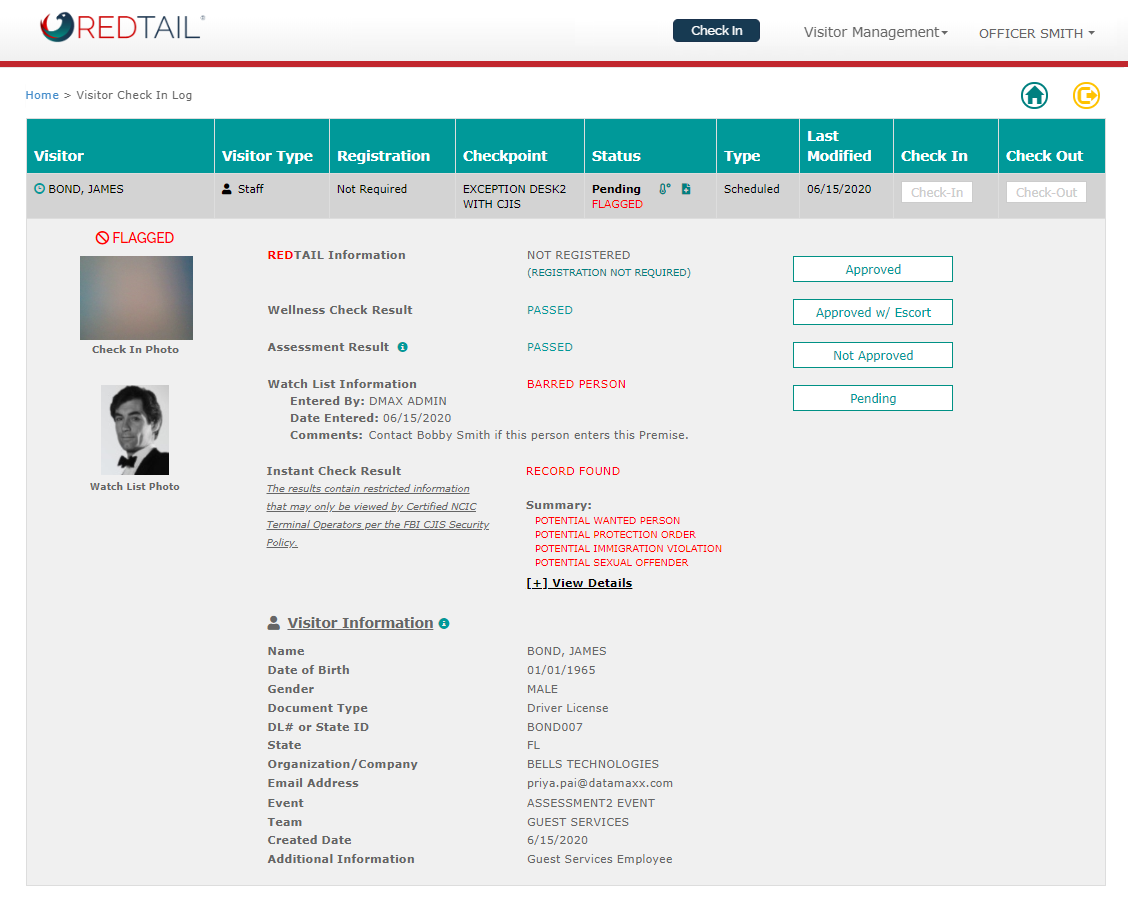
Task: Click the ASSESSMENT2 EVENT value
Action: click(x=591, y=803)
